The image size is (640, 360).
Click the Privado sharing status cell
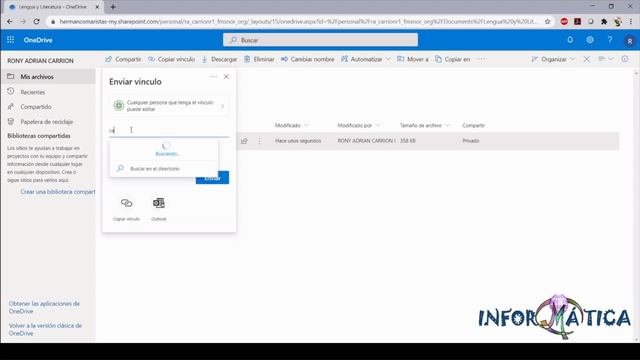(x=471, y=140)
